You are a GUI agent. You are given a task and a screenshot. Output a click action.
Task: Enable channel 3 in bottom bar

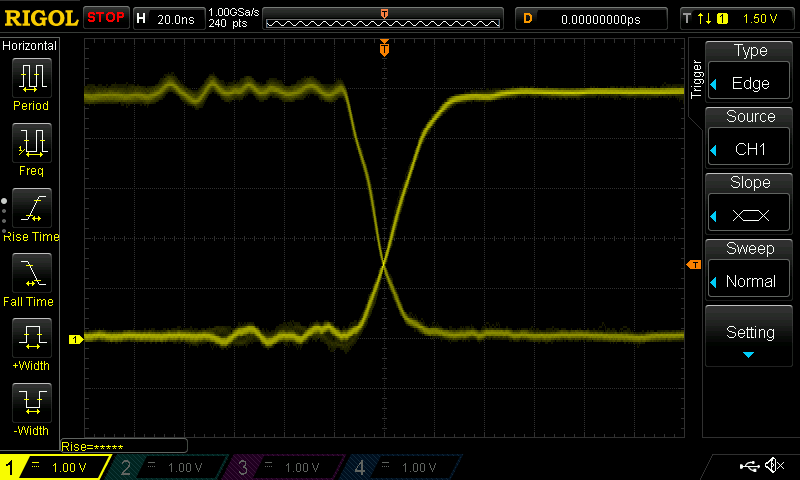pyautogui.click(x=285, y=467)
